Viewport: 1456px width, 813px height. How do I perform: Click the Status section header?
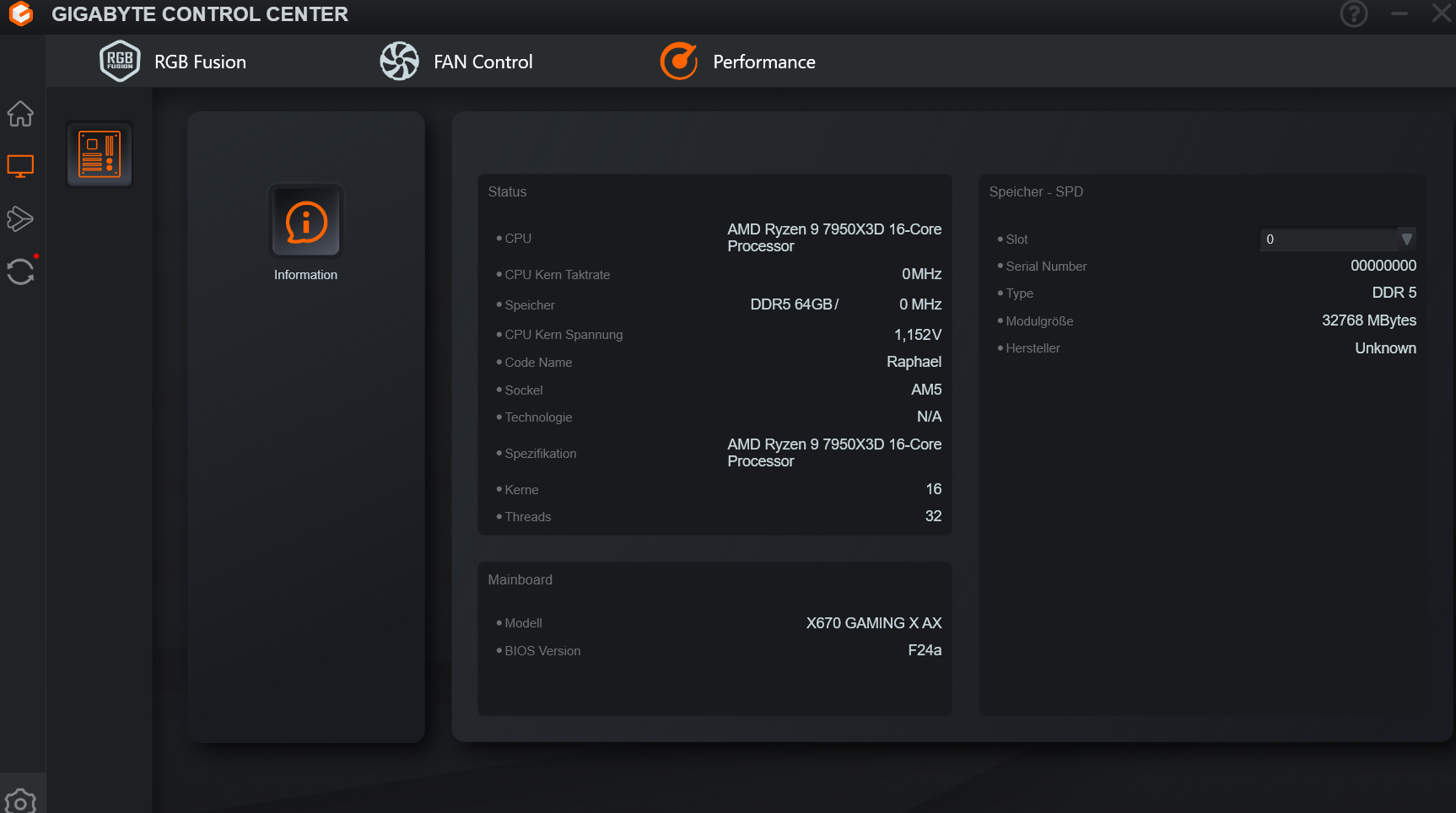click(x=507, y=191)
